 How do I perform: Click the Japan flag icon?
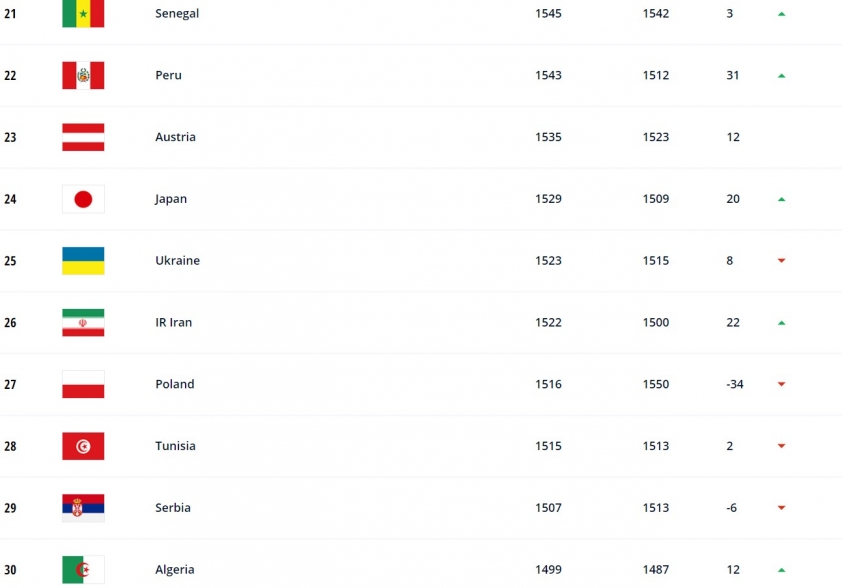tap(83, 199)
